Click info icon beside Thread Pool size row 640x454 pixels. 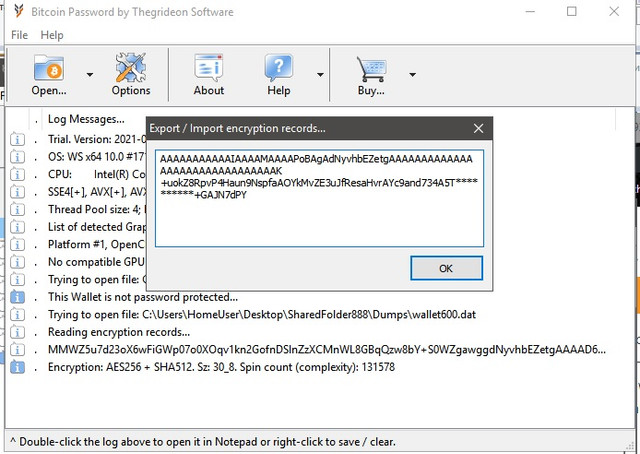[17, 210]
